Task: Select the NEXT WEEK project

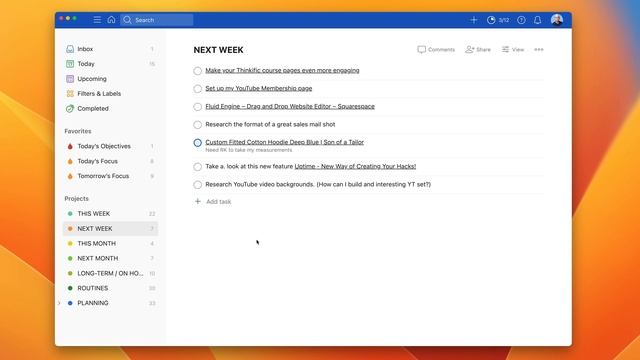Action: (x=110, y=229)
